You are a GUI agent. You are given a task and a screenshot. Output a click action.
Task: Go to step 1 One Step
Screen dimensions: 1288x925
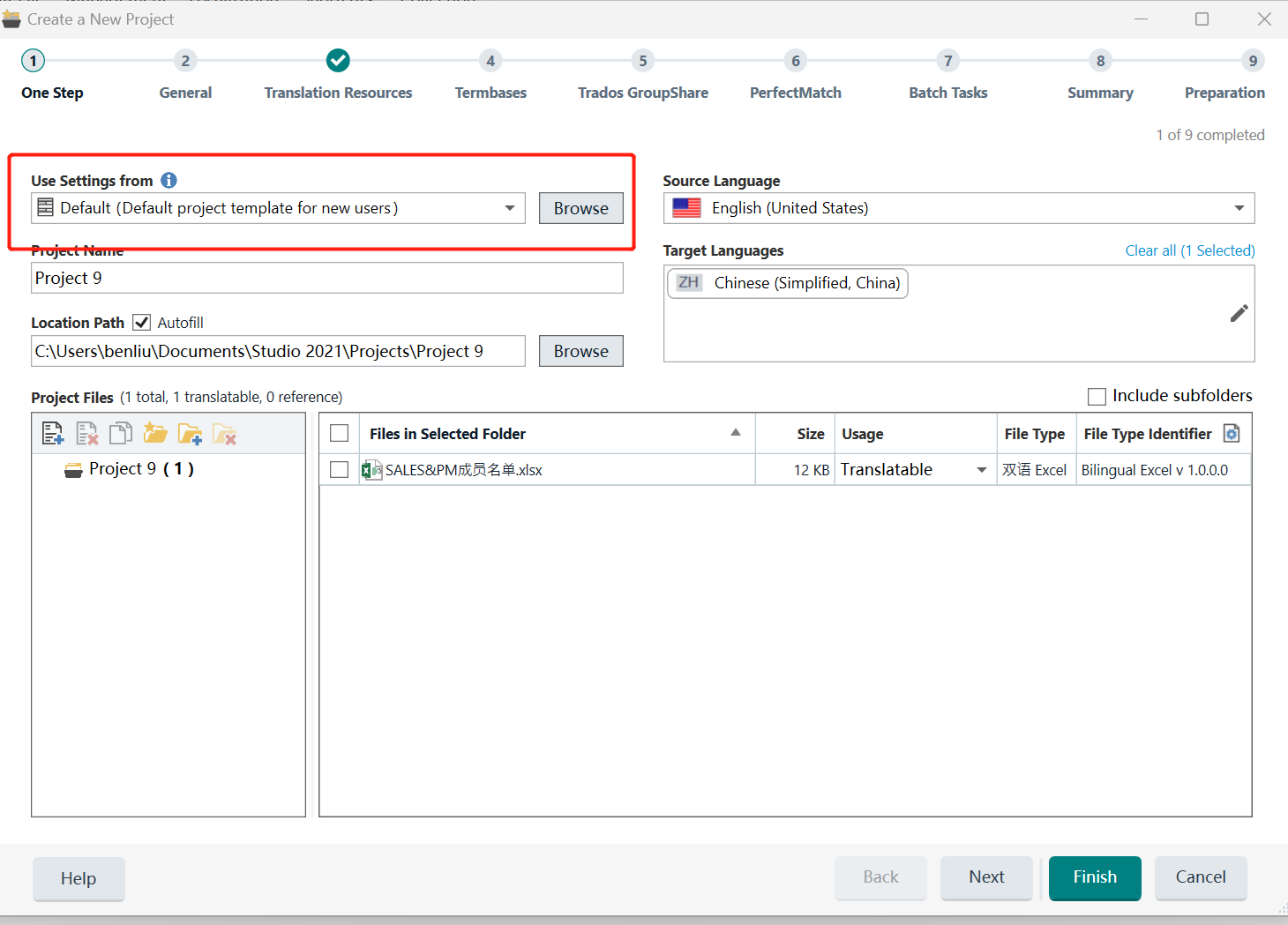pyautogui.click(x=34, y=61)
